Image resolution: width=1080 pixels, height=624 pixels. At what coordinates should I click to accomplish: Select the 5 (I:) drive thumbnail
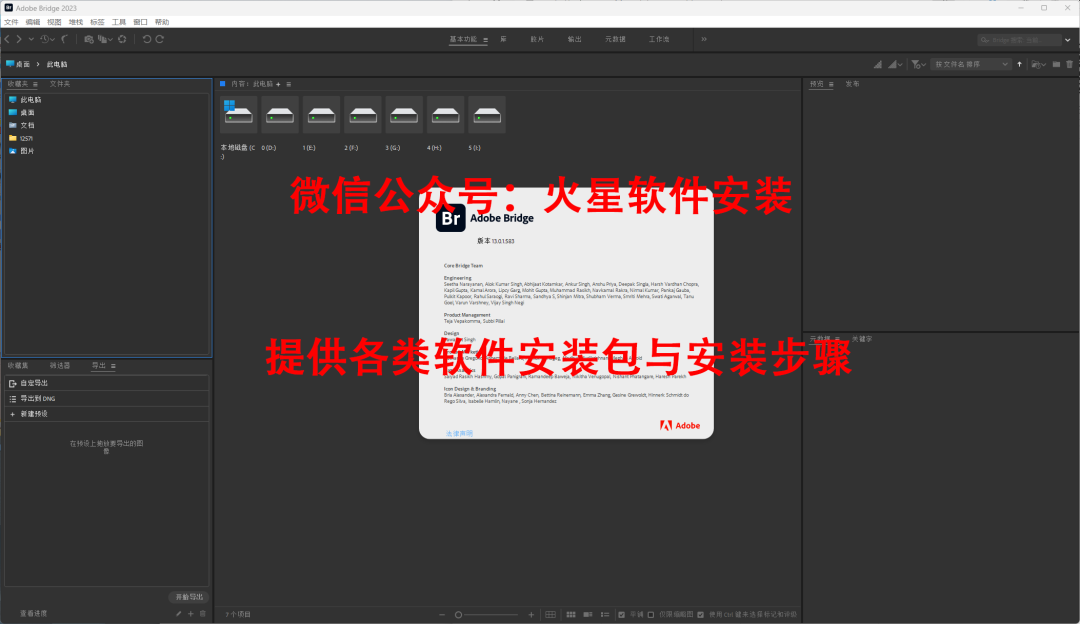coord(486,114)
